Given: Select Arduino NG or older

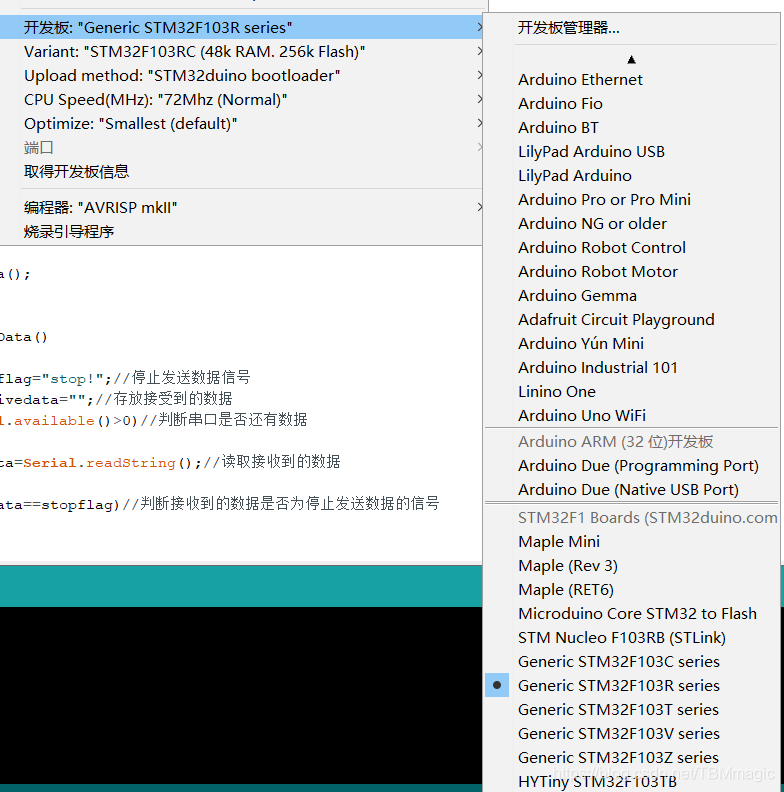Looking at the screenshot, I should (631, 224).
